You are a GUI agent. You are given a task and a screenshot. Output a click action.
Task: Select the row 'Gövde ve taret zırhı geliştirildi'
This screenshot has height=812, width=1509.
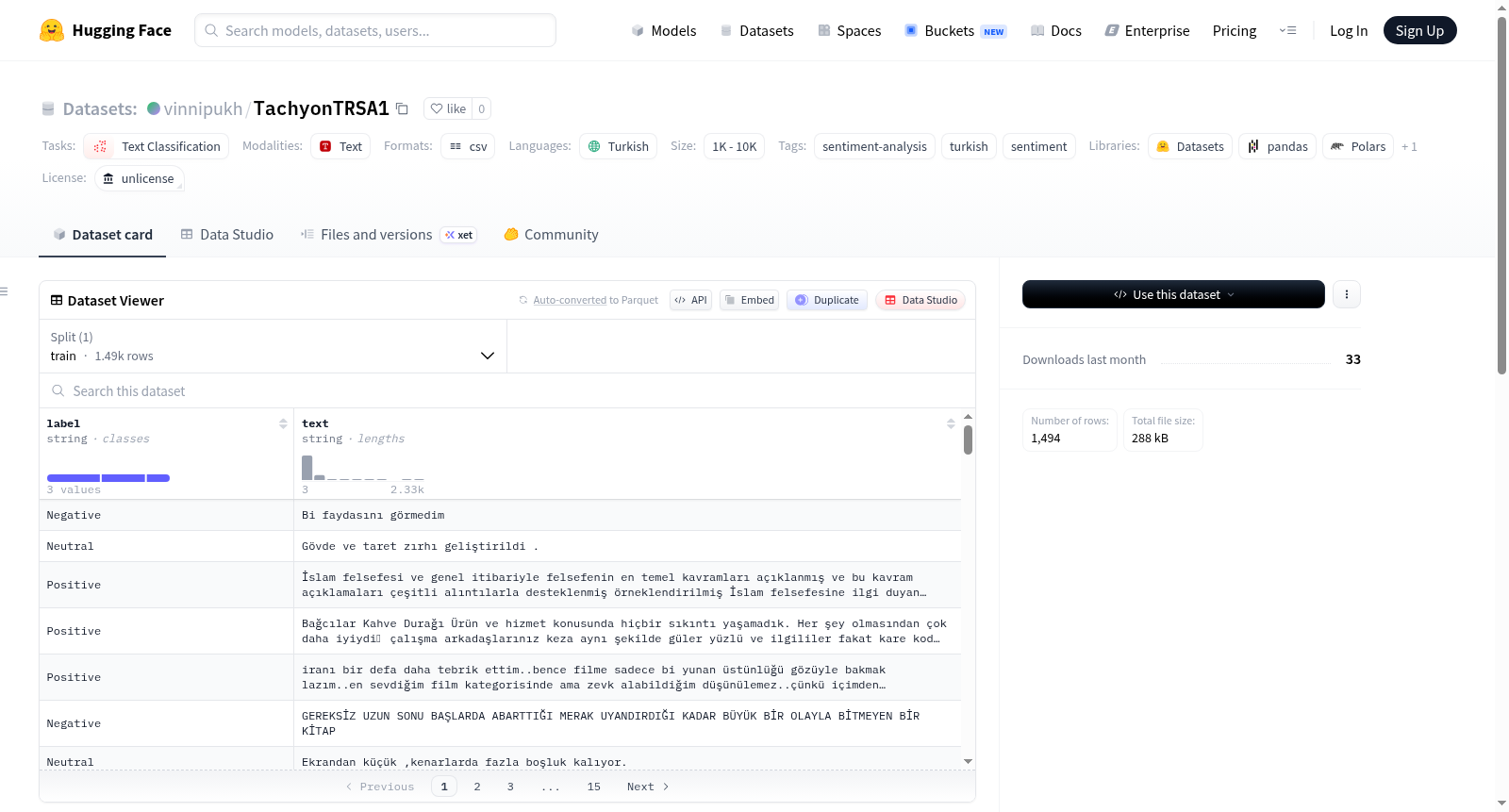point(500,546)
